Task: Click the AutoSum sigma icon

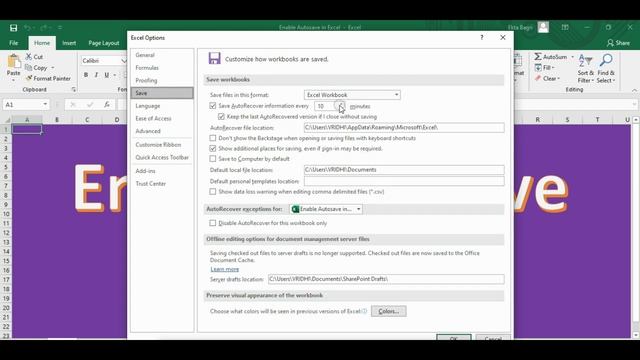Action: click(538, 57)
